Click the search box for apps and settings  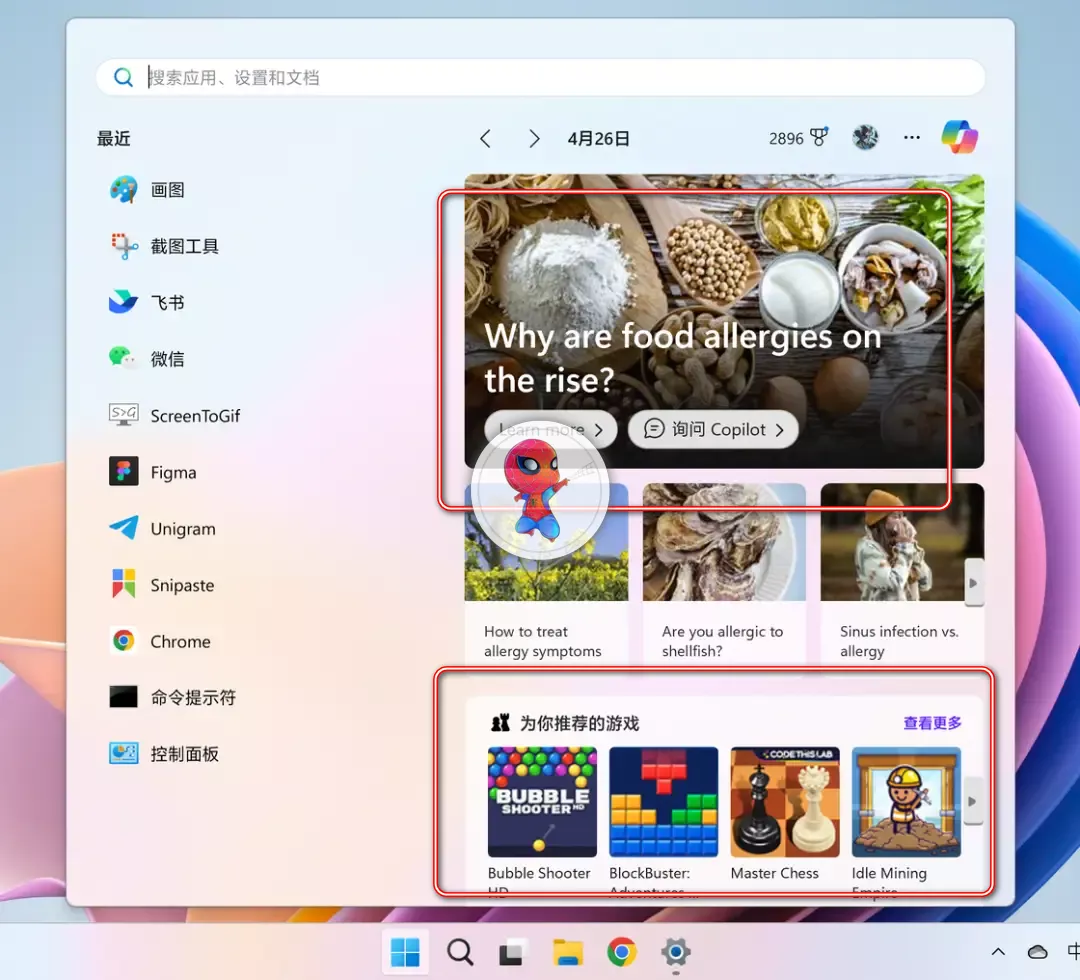[540, 77]
